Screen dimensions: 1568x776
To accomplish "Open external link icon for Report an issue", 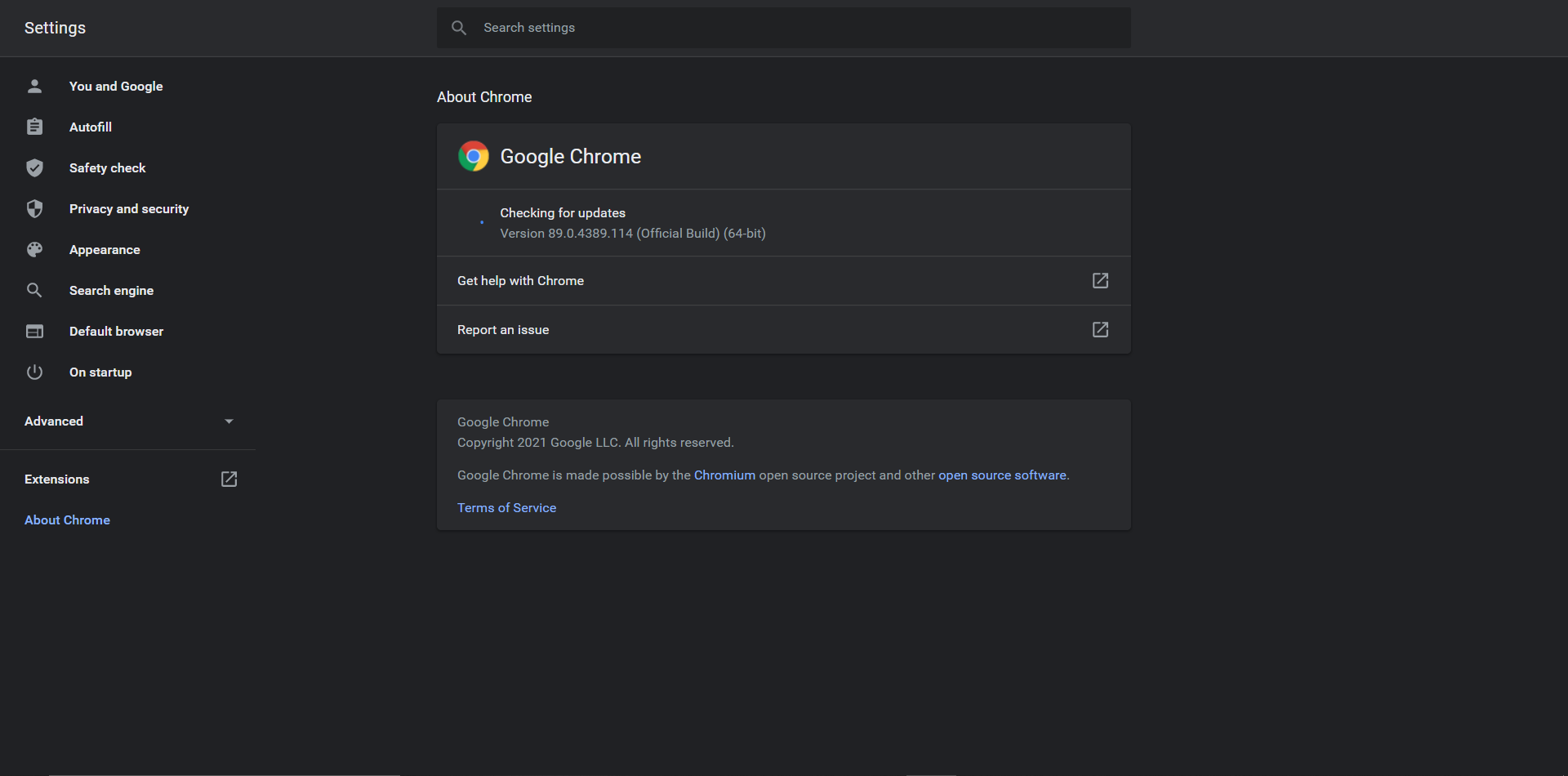I will [1100, 329].
